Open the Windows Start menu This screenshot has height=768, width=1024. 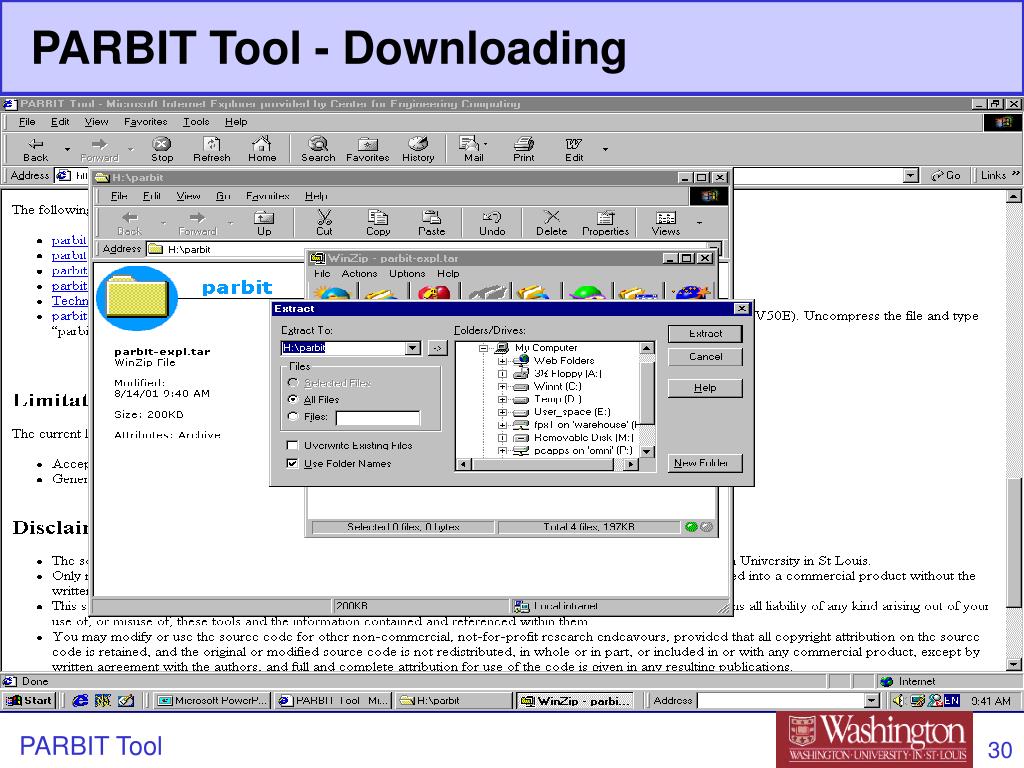pyautogui.click(x=29, y=701)
